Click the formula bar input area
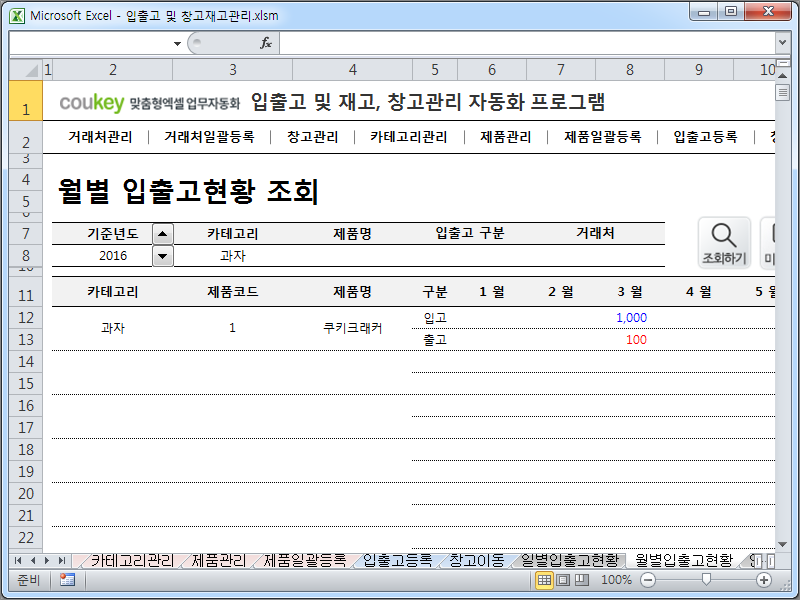 (x=527, y=43)
